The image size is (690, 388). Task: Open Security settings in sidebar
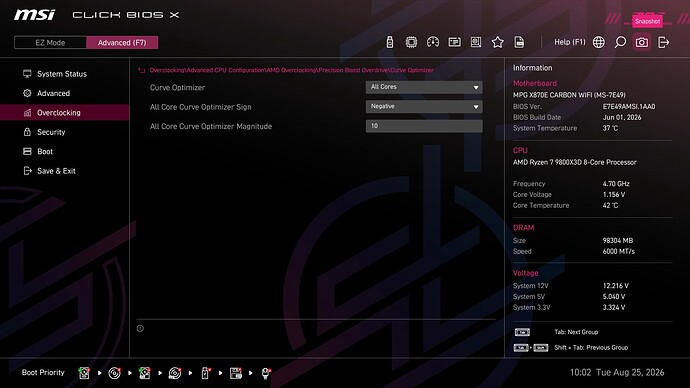click(x=51, y=132)
